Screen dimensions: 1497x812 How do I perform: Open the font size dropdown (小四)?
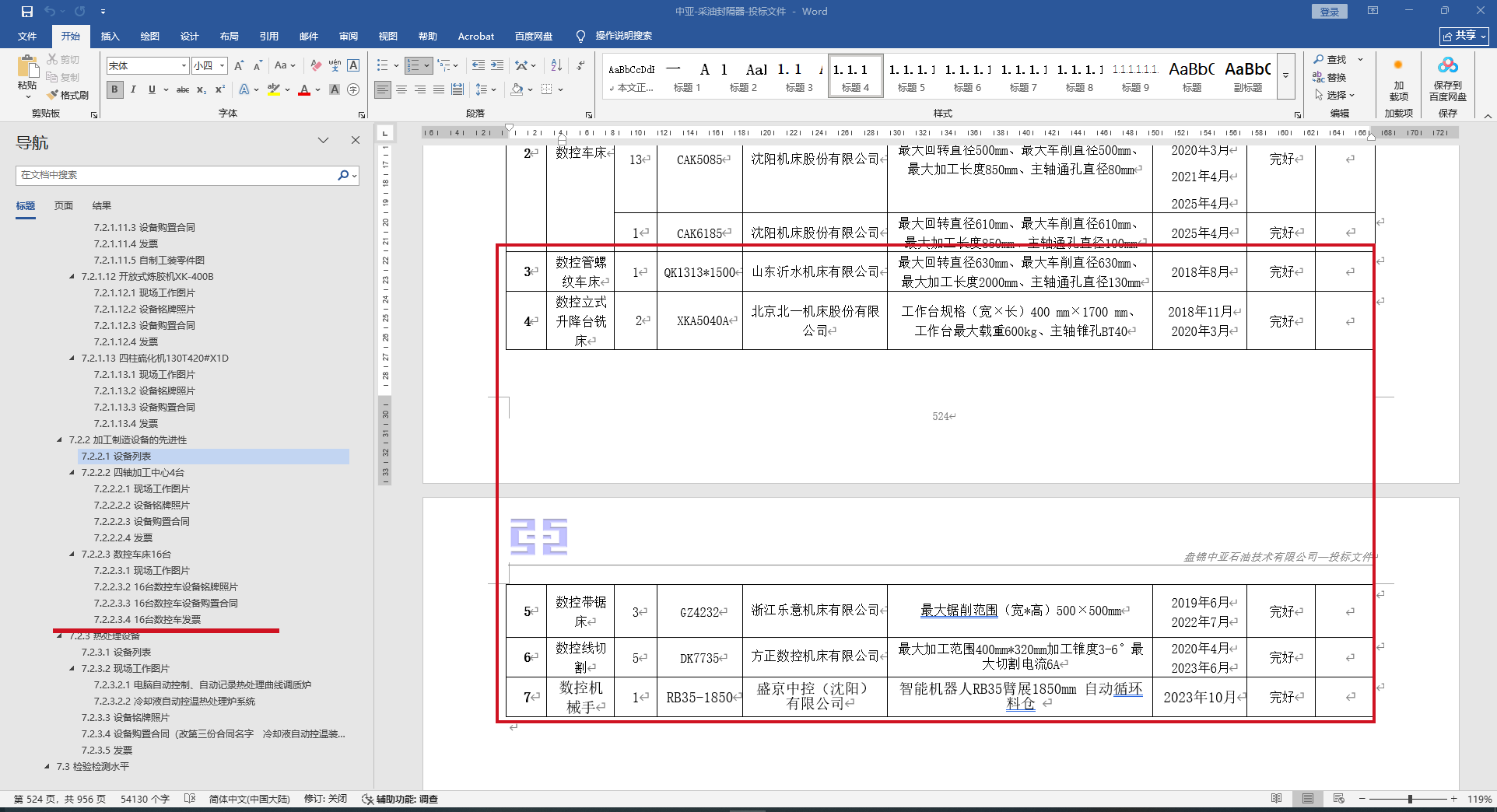click(x=222, y=66)
